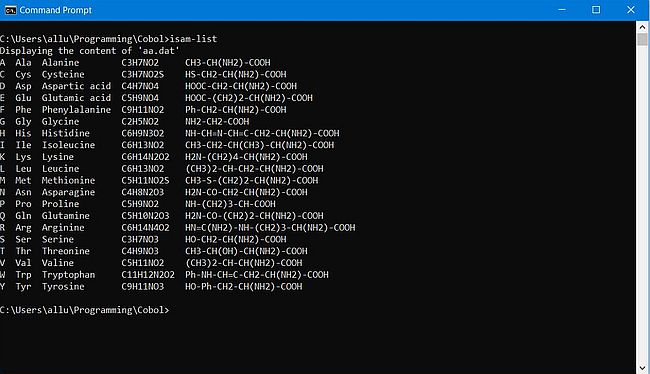The height and width of the screenshot is (374, 650).
Task: Click formula 'C6H14N4O2' for Arginine
Action: (x=145, y=228)
